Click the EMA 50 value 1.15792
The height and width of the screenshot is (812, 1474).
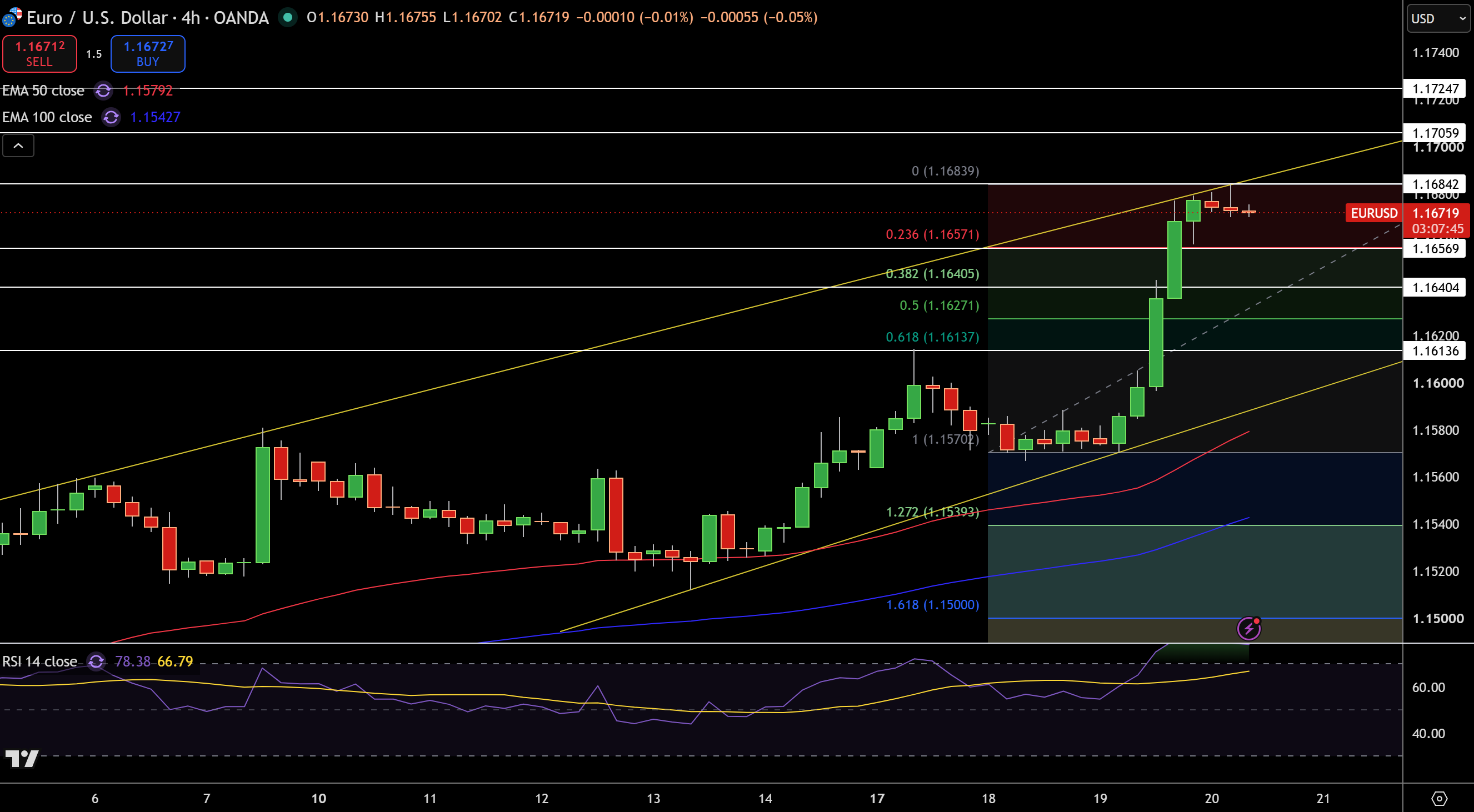148,91
